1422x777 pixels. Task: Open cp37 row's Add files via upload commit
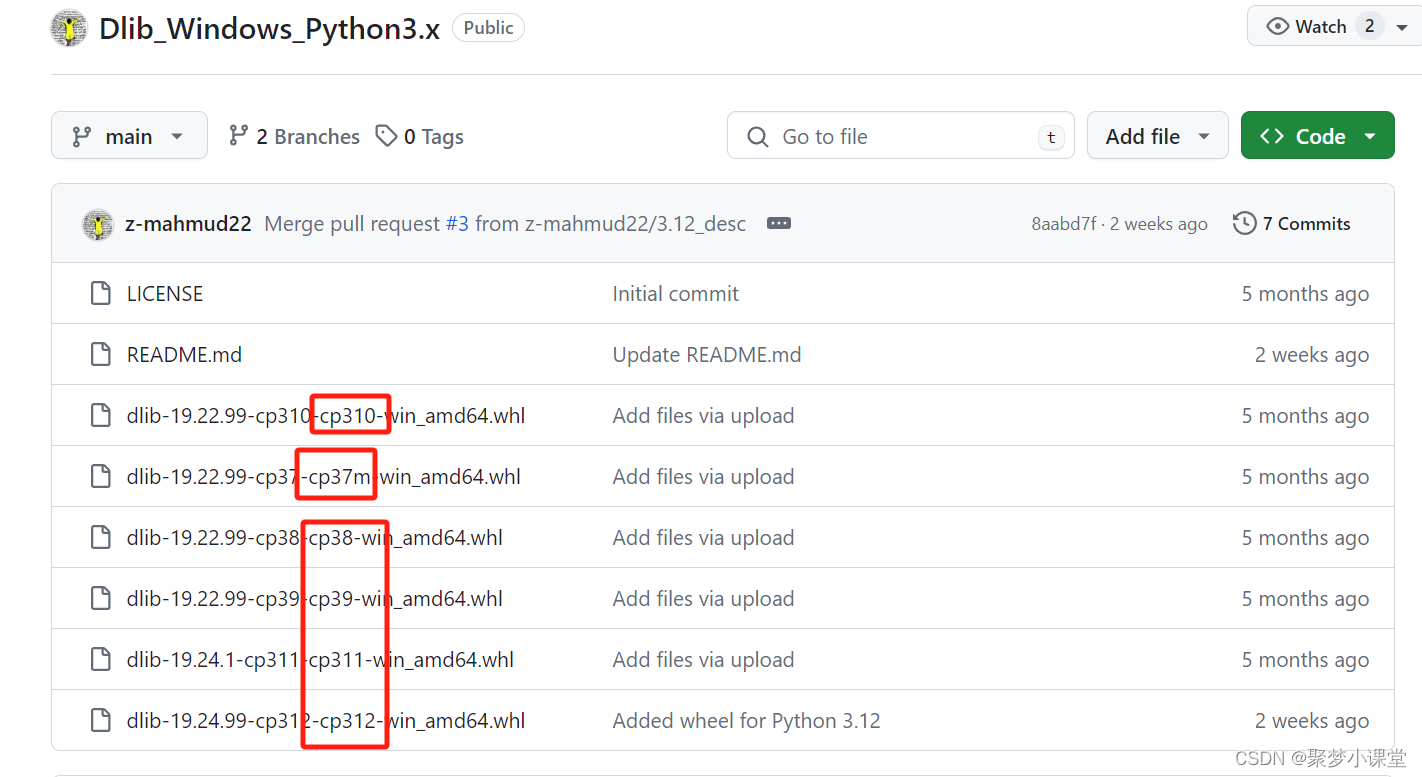pos(704,476)
